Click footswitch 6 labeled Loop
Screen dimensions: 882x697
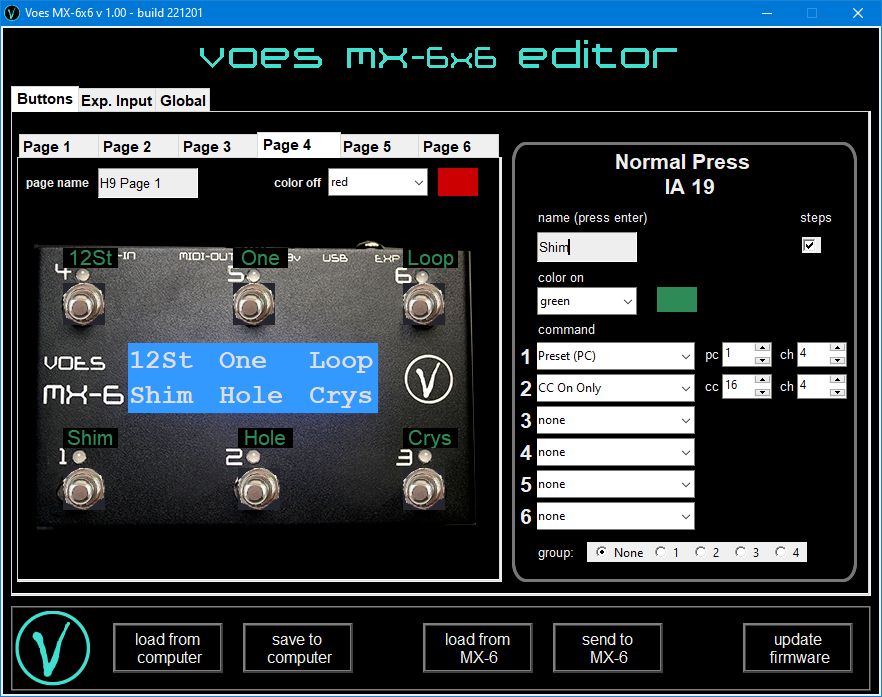pos(422,303)
